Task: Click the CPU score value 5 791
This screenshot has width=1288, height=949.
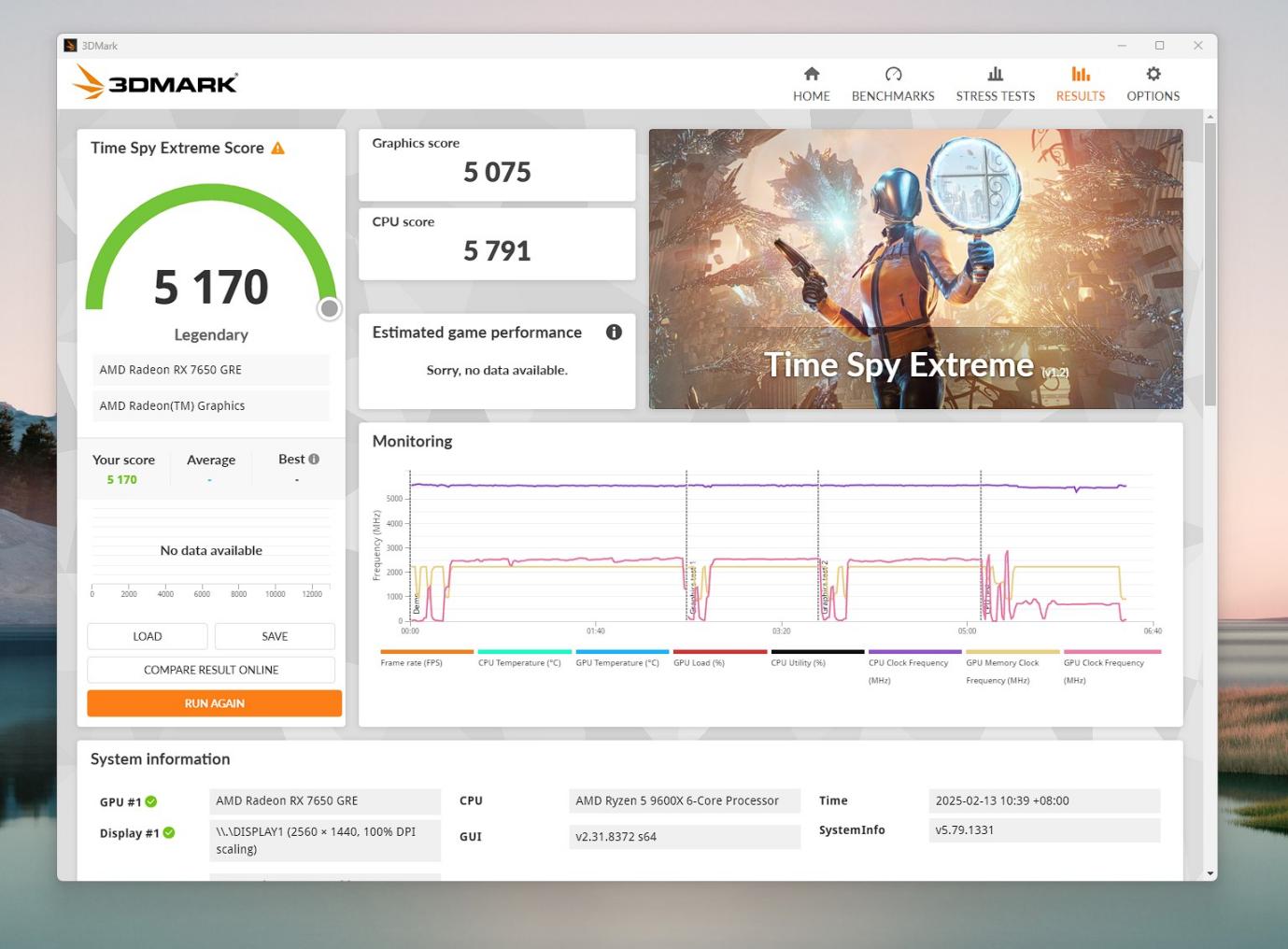Action: tap(497, 250)
